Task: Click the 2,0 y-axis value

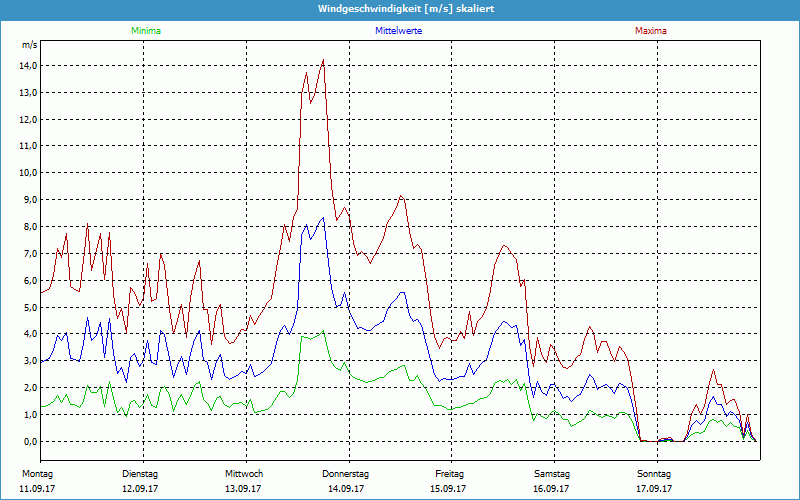Action: pos(30,388)
